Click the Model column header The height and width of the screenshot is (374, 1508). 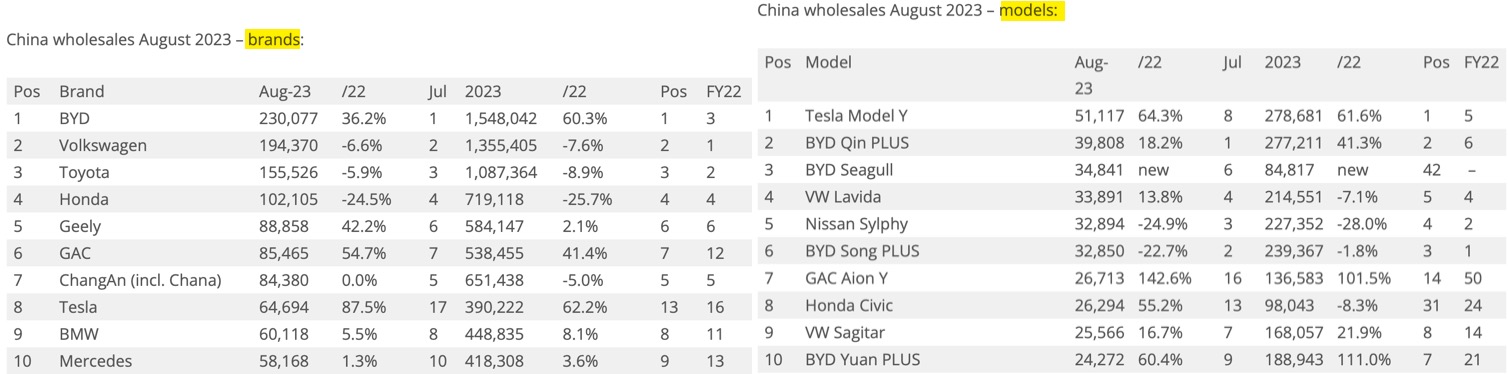pyautogui.click(x=828, y=62)
